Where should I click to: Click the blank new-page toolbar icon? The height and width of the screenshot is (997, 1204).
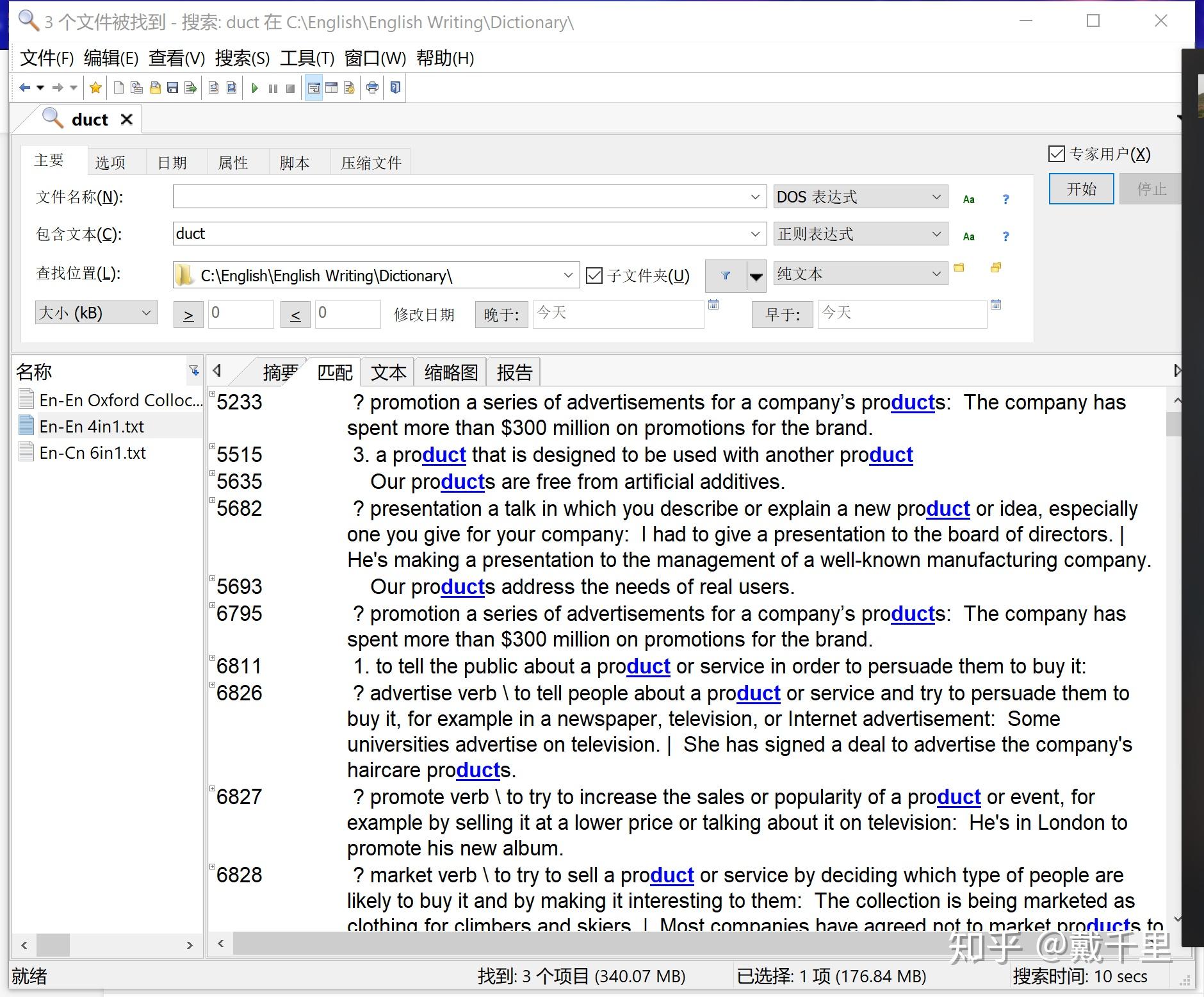[x=118, y=88]
